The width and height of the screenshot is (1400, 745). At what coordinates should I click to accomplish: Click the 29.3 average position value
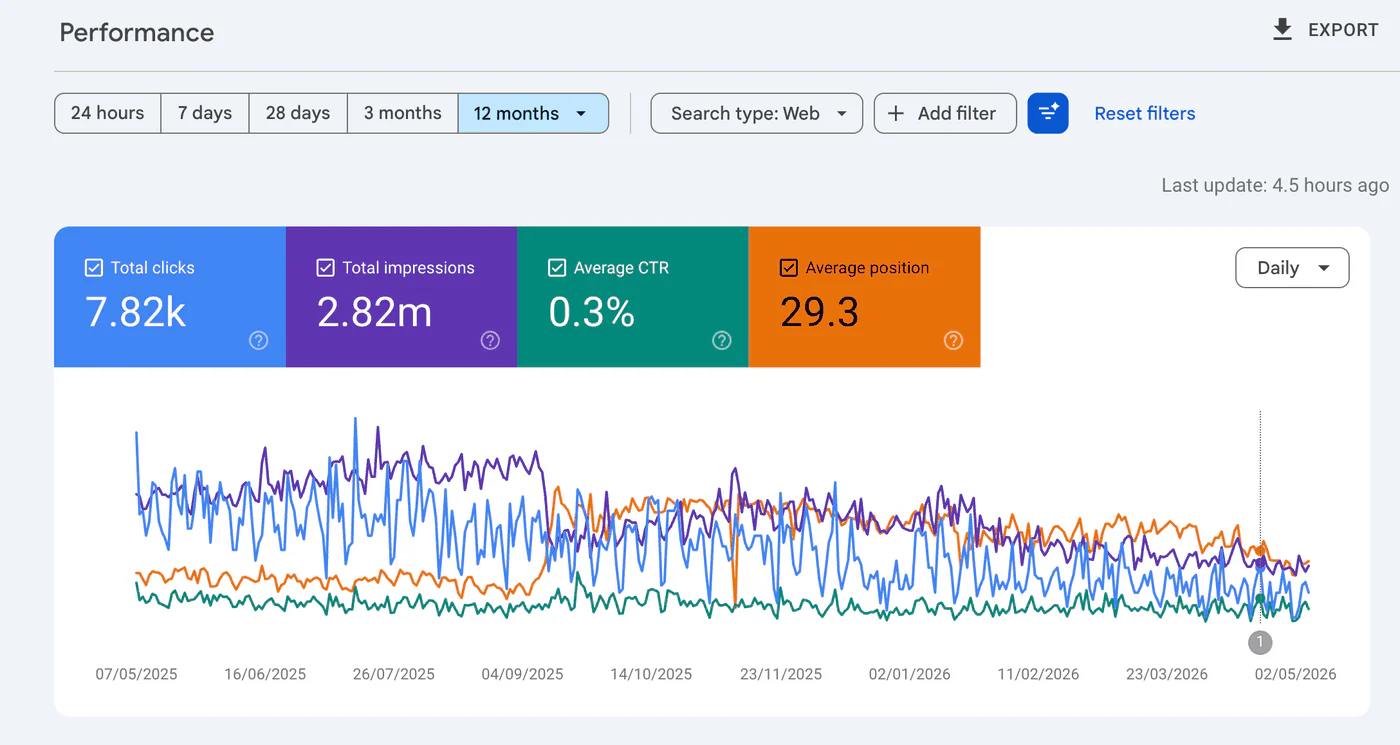pos(819,313)
